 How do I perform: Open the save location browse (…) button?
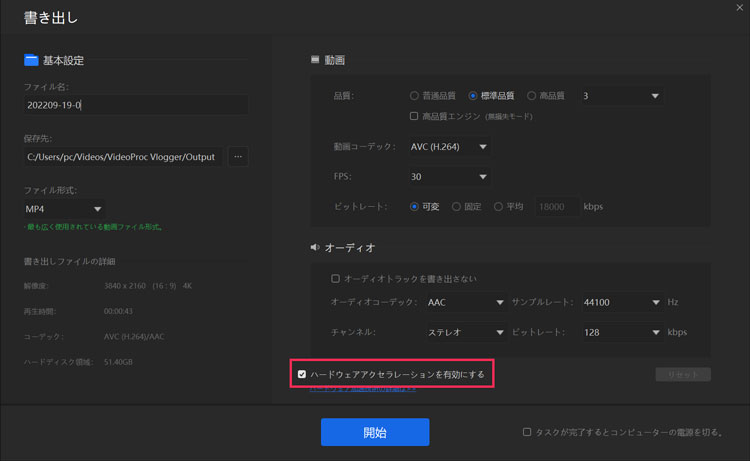click(237, 156)
